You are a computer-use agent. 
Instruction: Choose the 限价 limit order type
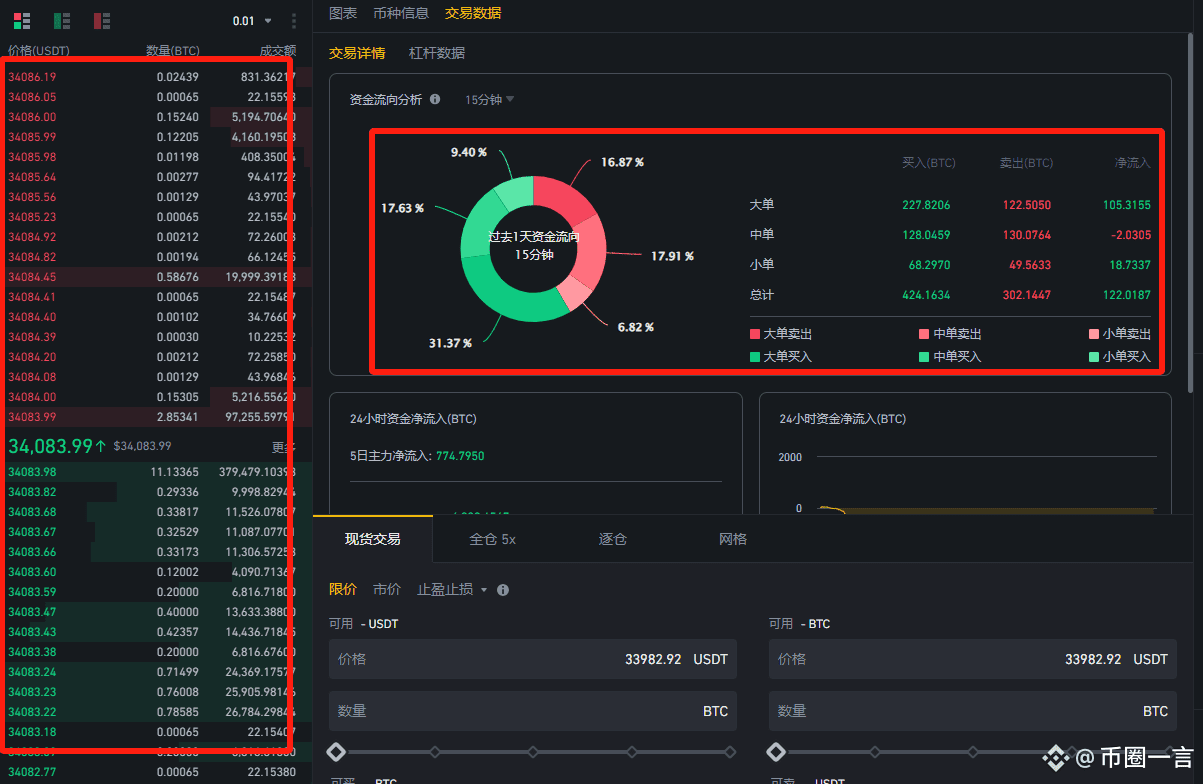(x=343, y=590)
